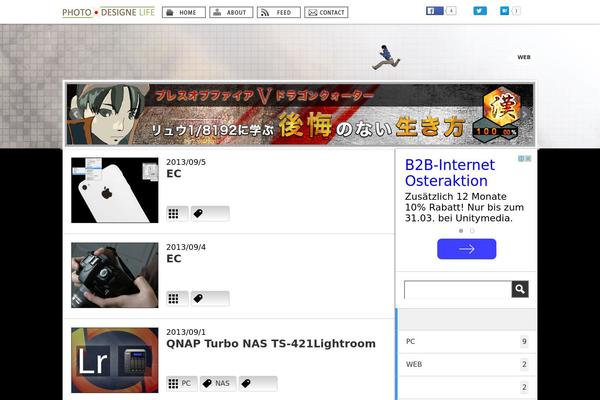Click the Hatena bookmark icon
Viewport: 600px width, 400px height.
coord(504,11)
